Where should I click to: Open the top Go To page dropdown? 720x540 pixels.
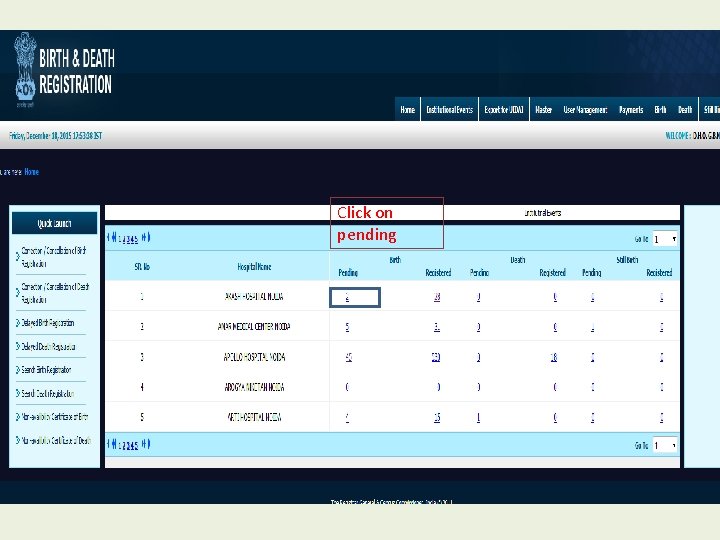[665, 239]
